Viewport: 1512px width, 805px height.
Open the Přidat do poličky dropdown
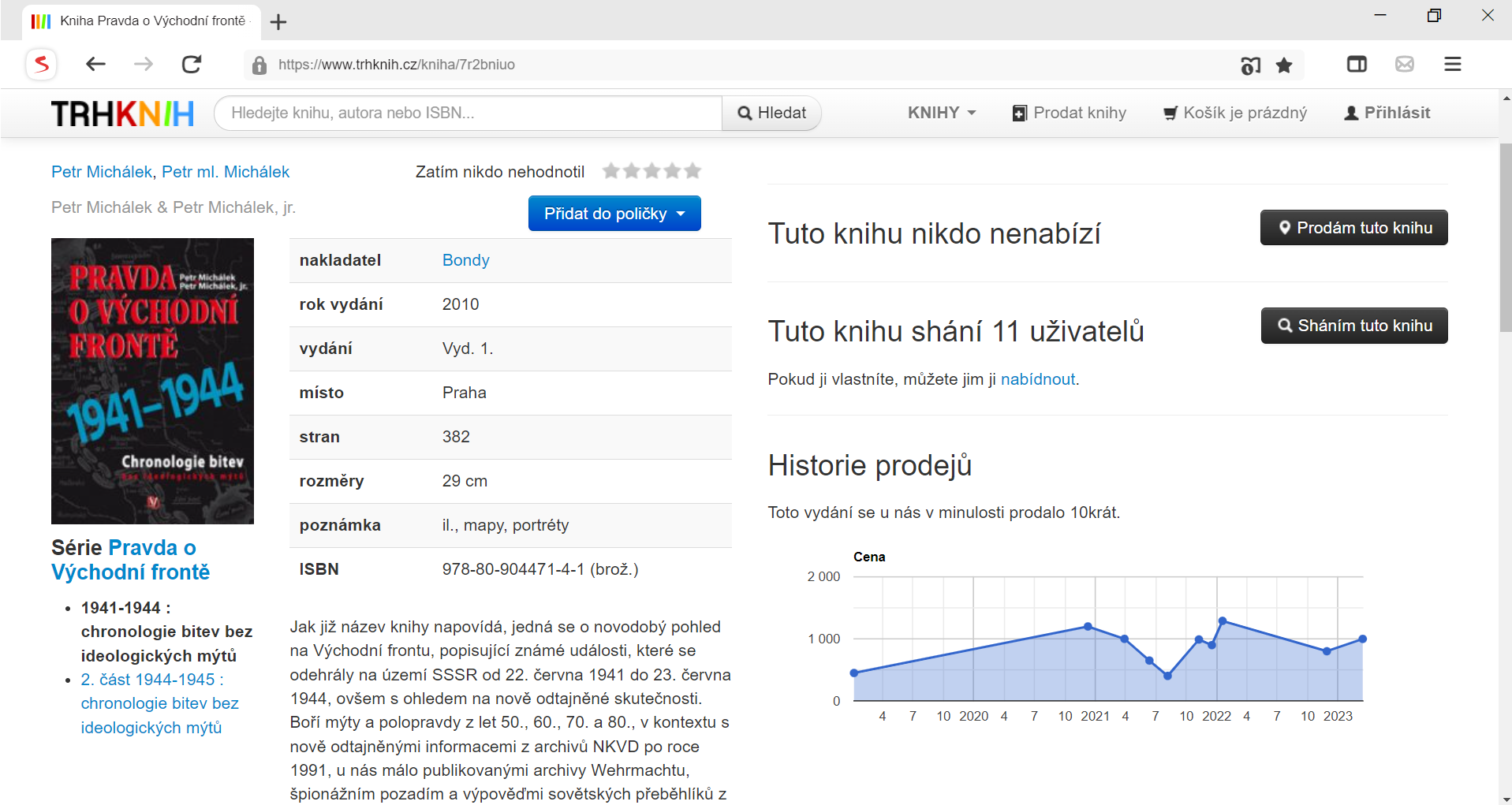[614, 214]
